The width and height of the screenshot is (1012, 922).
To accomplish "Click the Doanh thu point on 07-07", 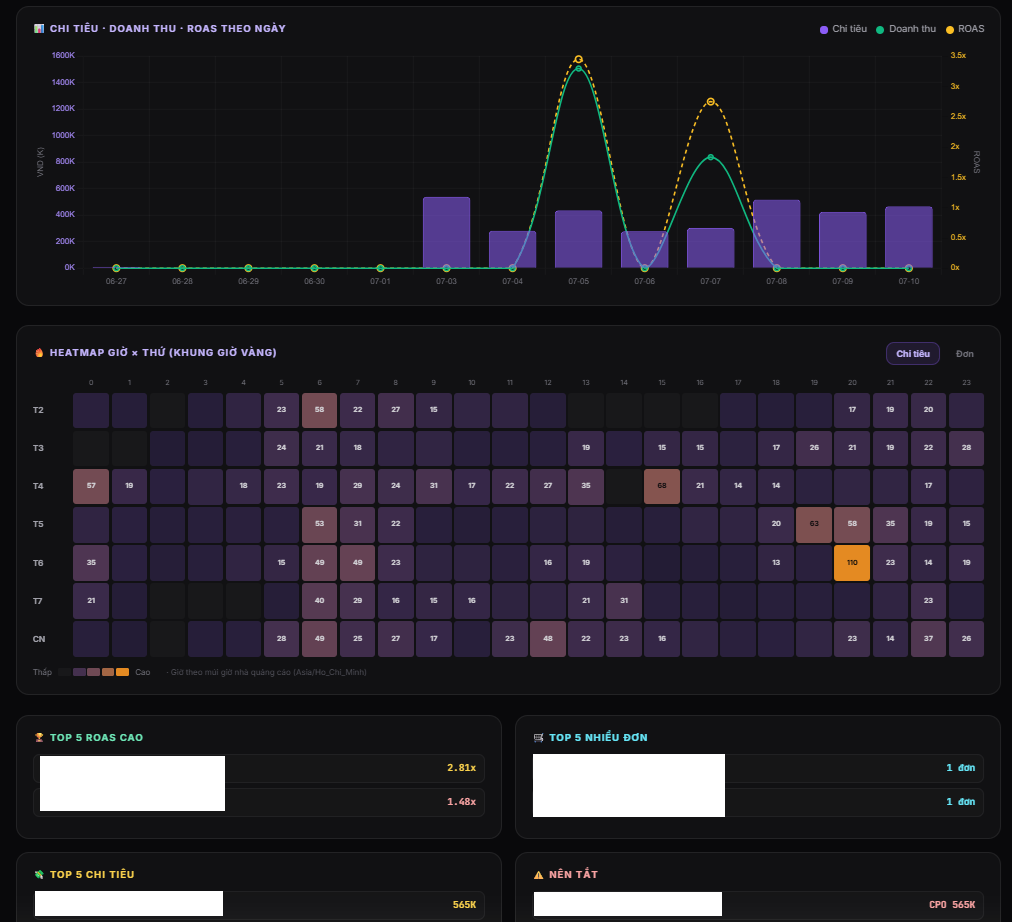I will point(711,157).
